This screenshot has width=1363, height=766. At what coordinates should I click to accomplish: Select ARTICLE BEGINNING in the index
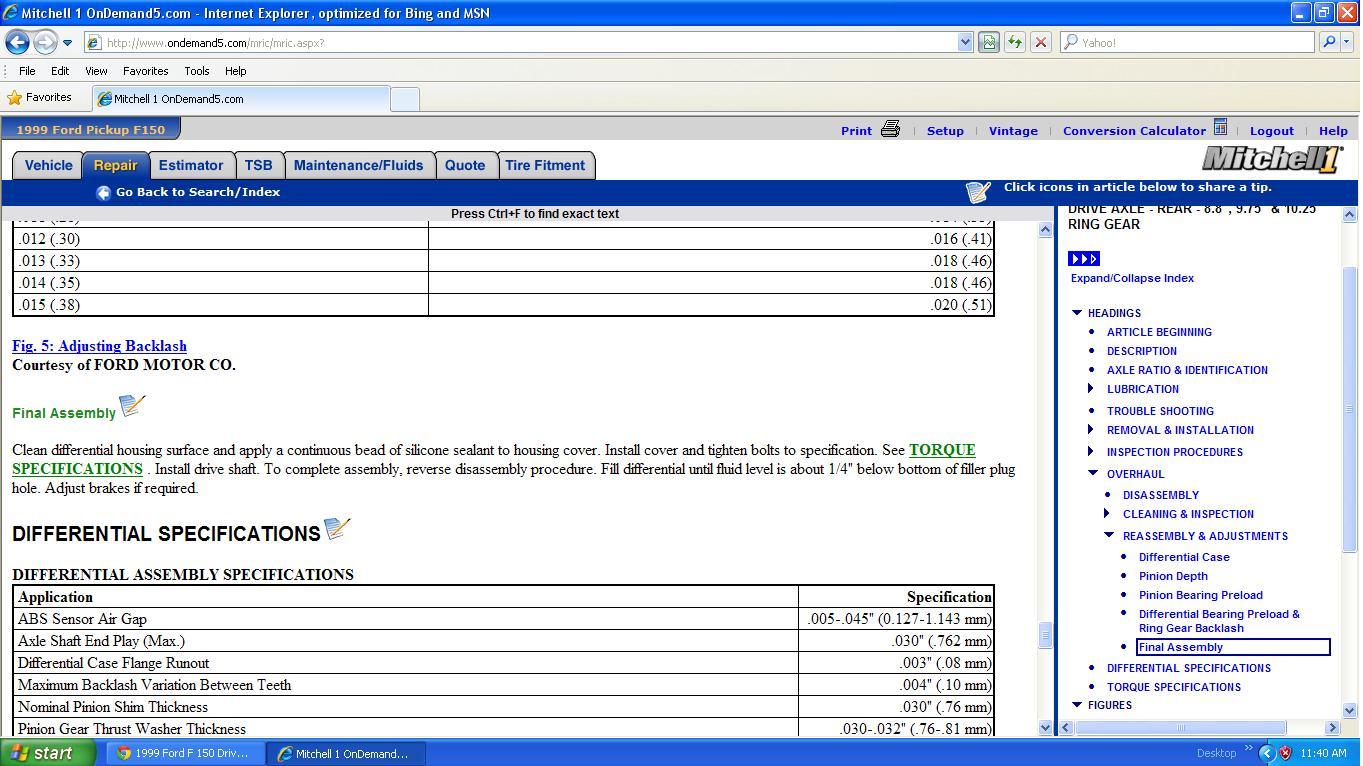coord(1159,332)
